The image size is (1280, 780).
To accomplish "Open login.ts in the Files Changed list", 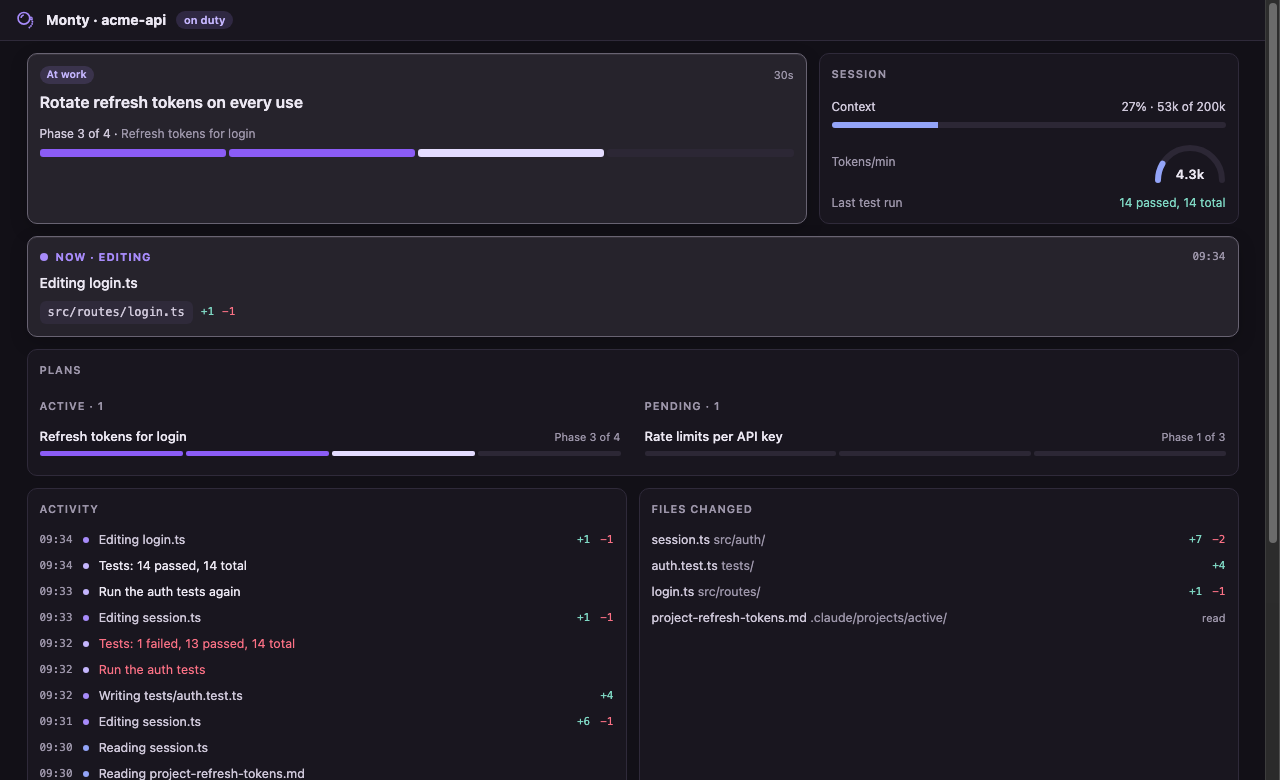I will (x=938, y=592).
